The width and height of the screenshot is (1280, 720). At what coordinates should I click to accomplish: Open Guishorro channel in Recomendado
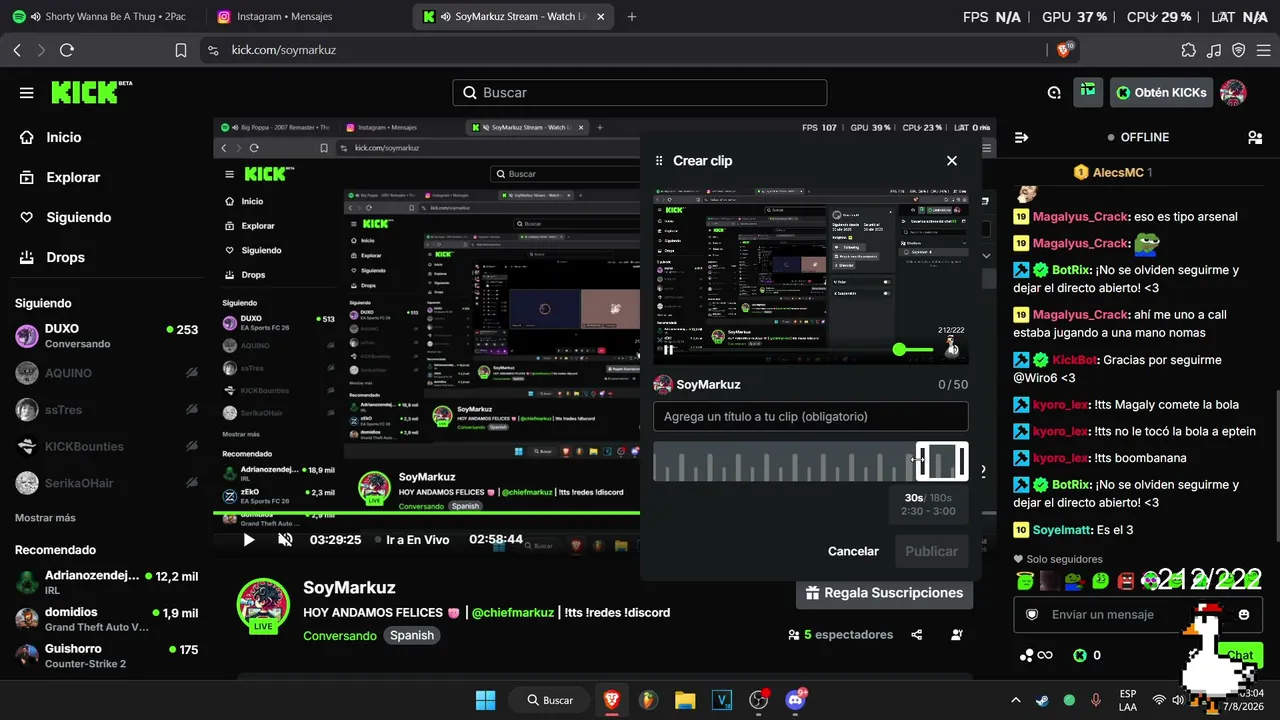pyautogui.click(x=106, y=656)
